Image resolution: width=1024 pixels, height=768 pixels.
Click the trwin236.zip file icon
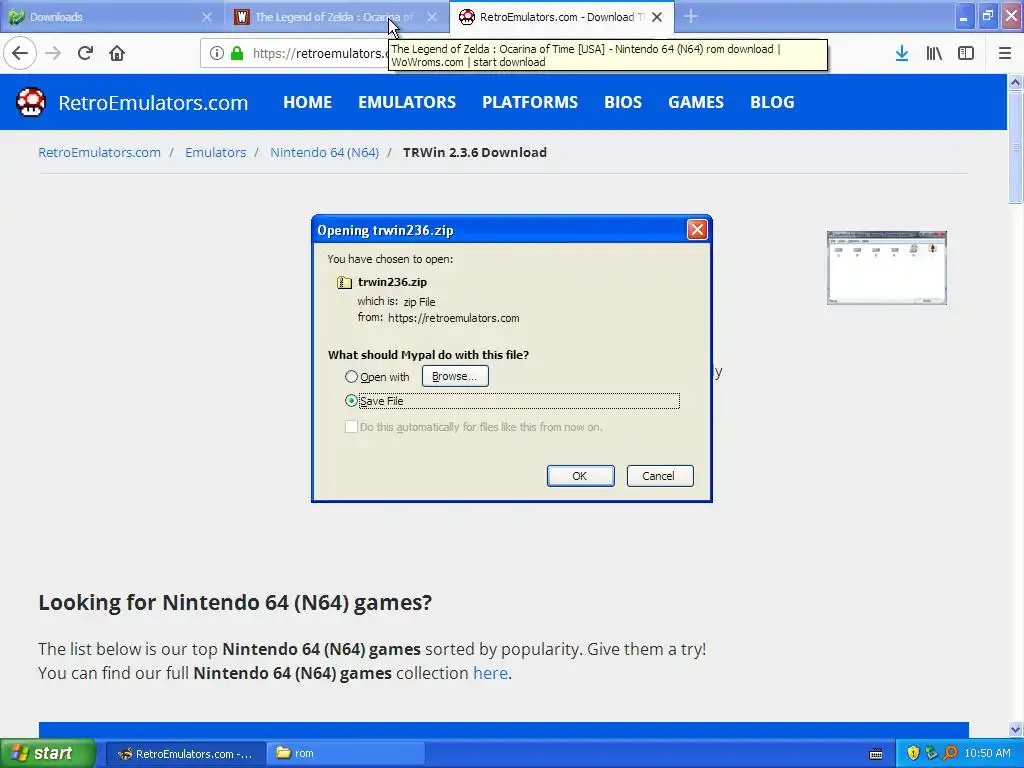click(x=344, y=282)
